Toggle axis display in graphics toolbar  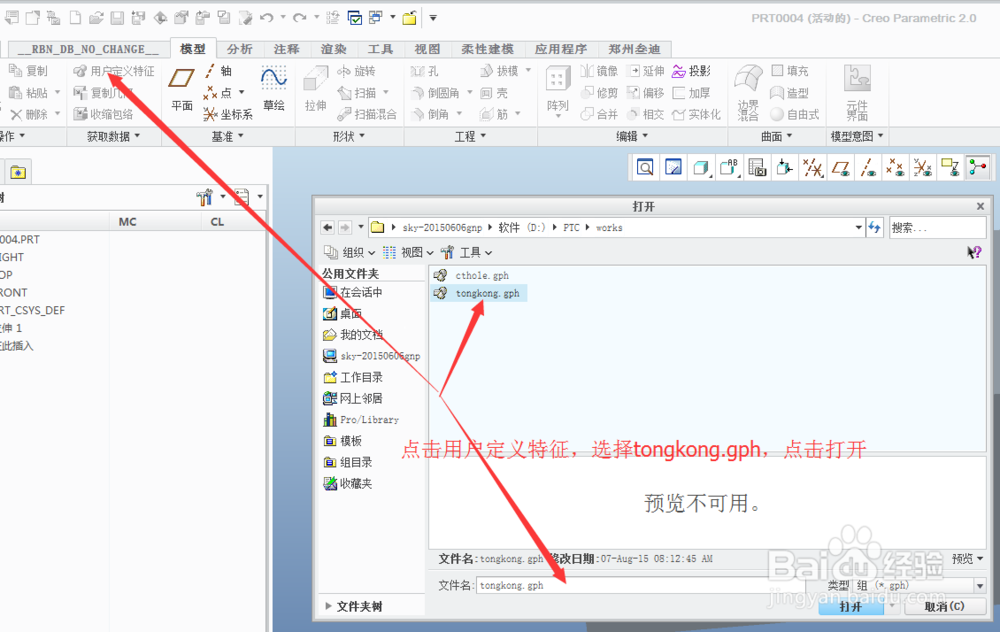coord(868,168)
